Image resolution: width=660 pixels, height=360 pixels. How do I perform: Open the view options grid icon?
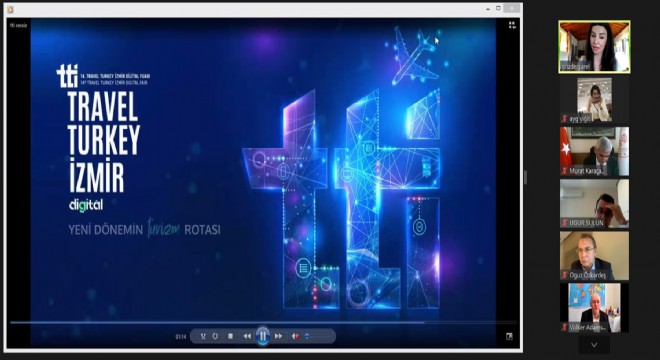pos(512,25)
